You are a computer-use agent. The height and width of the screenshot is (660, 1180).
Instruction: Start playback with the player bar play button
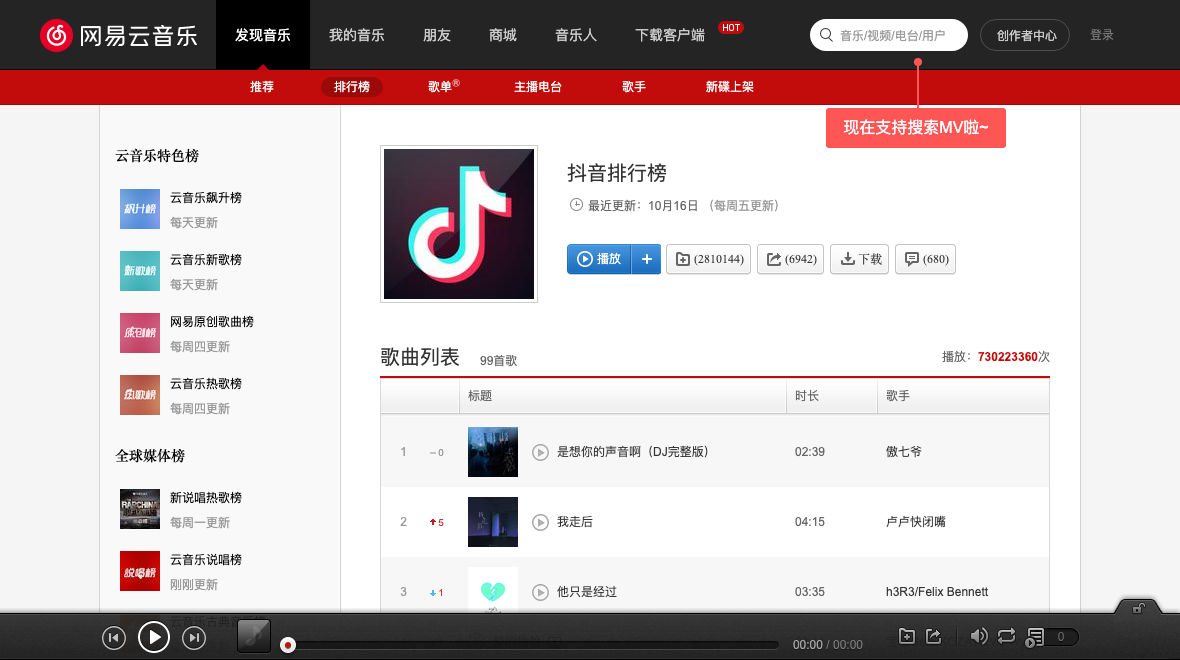154,637
